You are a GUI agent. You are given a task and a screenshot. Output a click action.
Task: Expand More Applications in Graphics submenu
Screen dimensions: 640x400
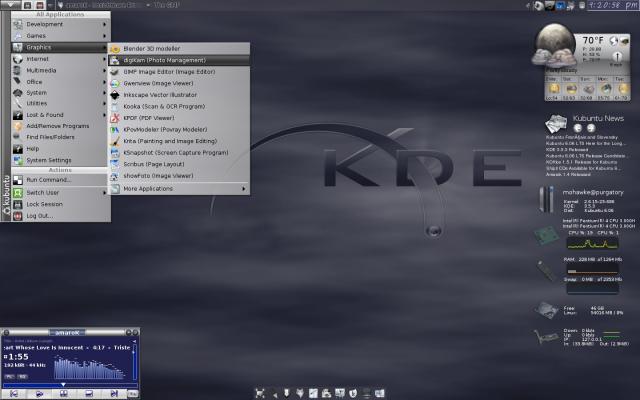(179, 189)
